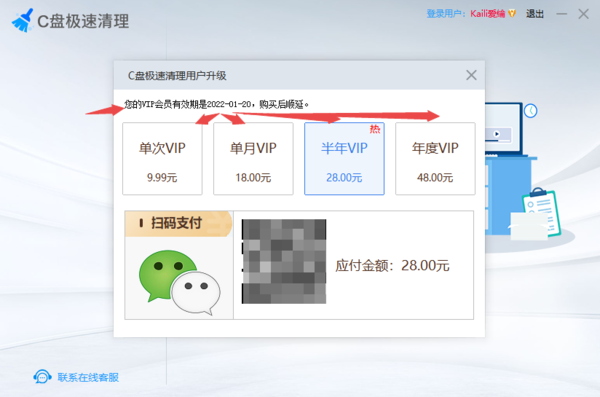
Task: Click the blurred payment QR code
Action: pyautogui.click(x=284, y=261)
